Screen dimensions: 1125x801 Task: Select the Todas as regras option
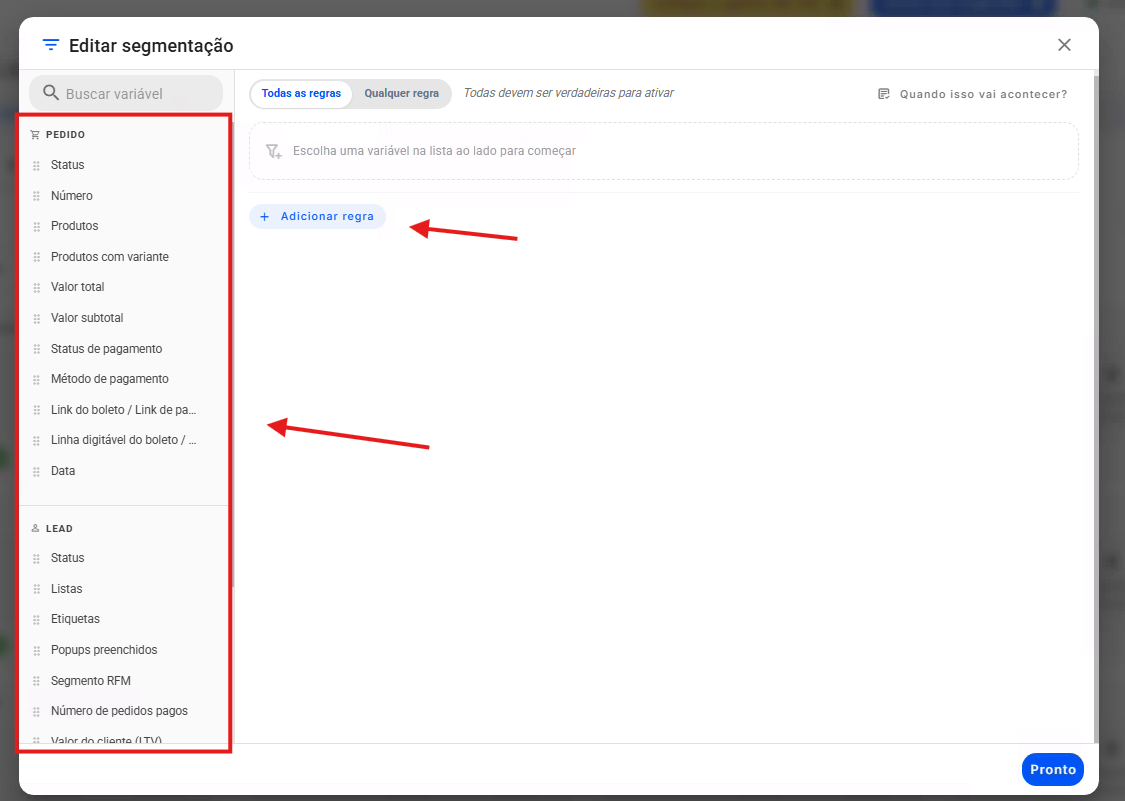(301, 93)
